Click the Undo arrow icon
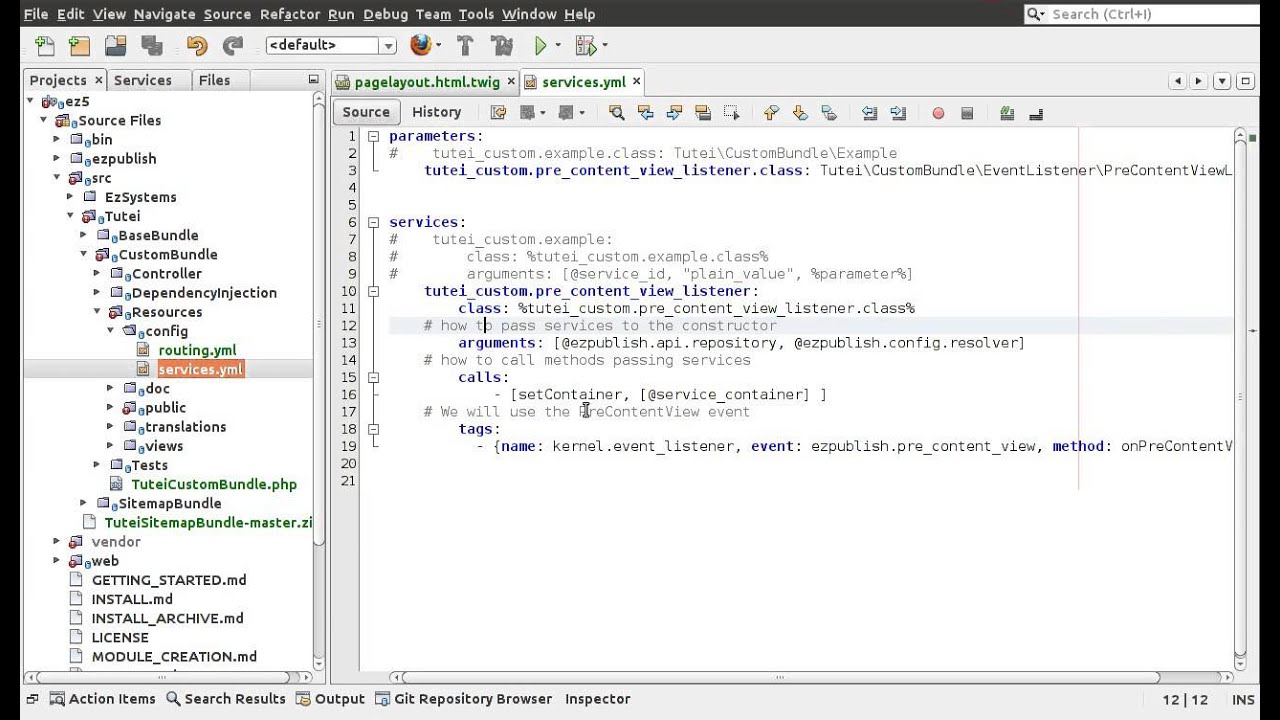 pos(196,45)
